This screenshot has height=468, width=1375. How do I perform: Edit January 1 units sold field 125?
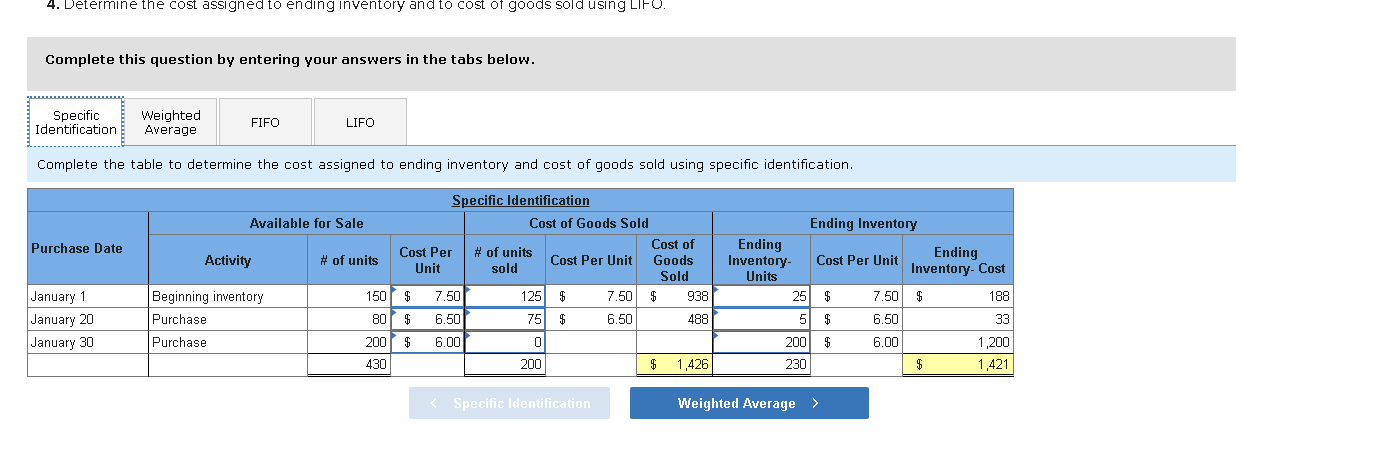click(505, 296)
